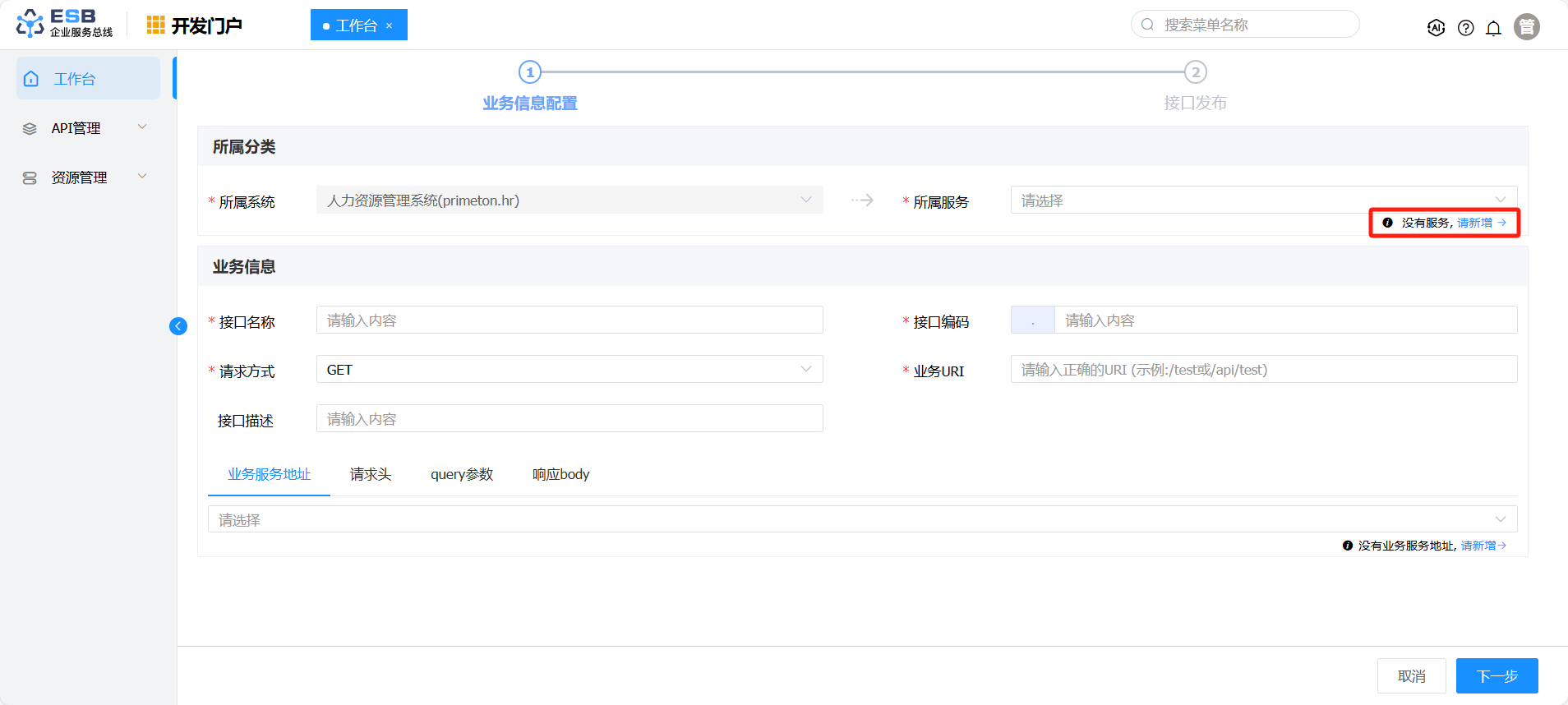Open the 业务服务地址 select dropdown
Screen dimensions: 1568x705
click(861, 519)
